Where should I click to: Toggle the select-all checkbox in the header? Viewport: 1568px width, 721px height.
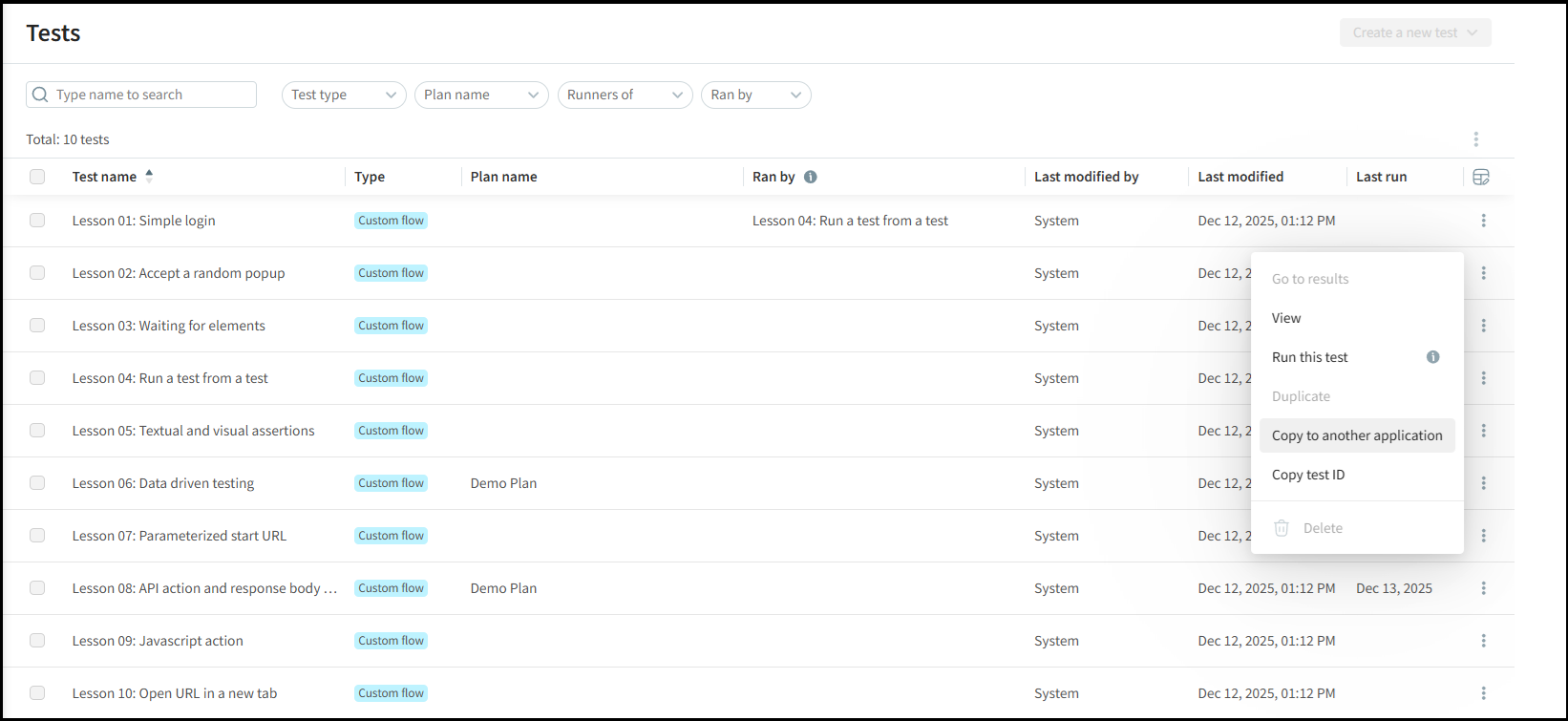pos(37,177)
